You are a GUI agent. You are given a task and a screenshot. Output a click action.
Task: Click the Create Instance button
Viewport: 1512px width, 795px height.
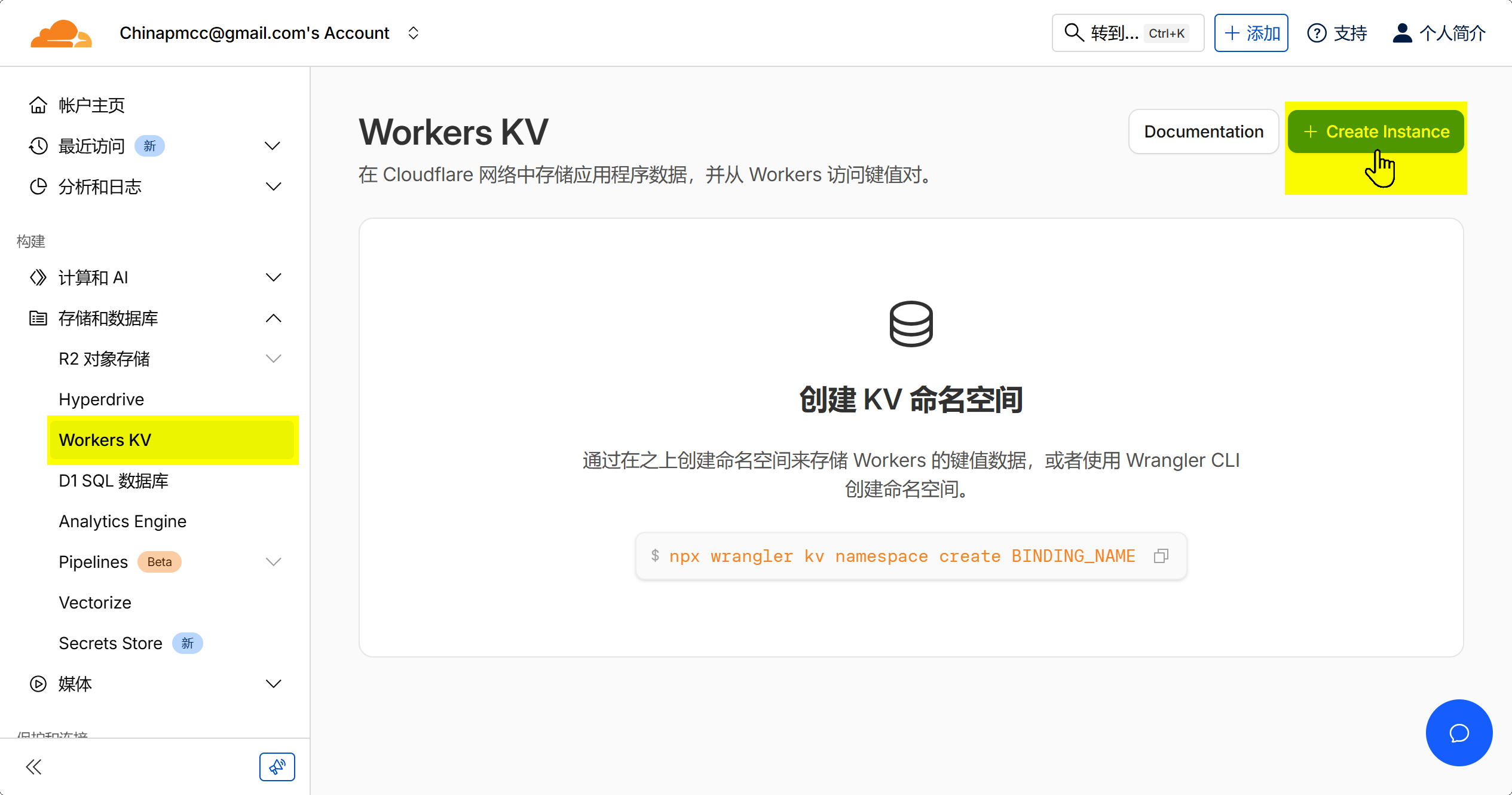[x=1376, y=132]
